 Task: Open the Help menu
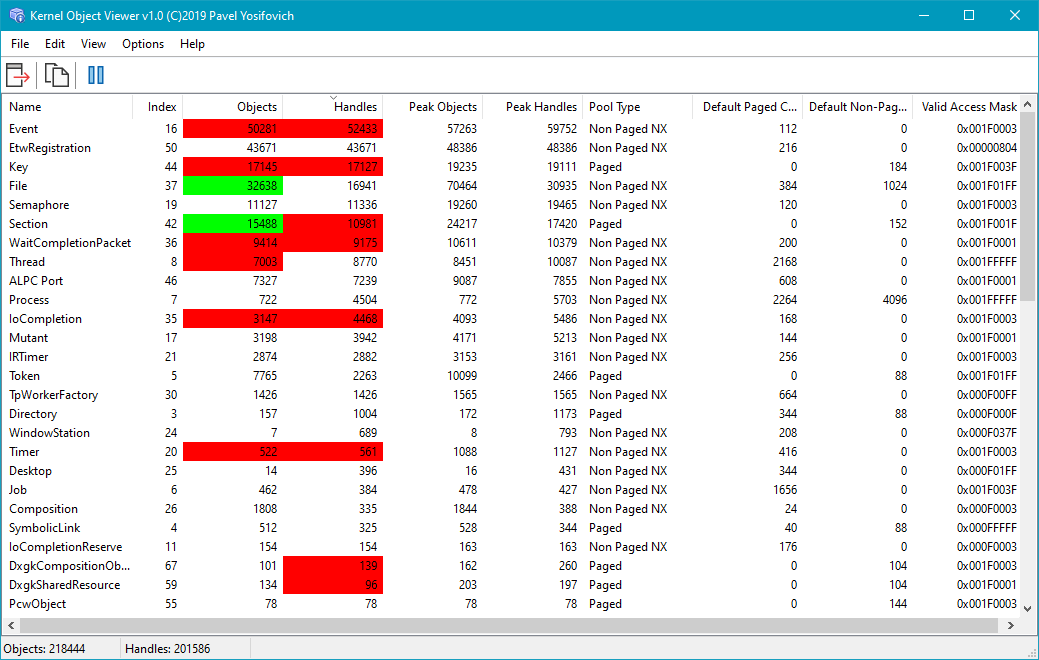coord(192,44)
